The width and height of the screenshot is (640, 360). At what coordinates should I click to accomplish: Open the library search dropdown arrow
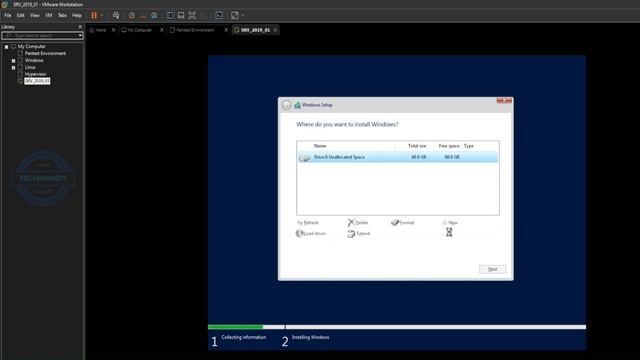[x=80, y=36]
